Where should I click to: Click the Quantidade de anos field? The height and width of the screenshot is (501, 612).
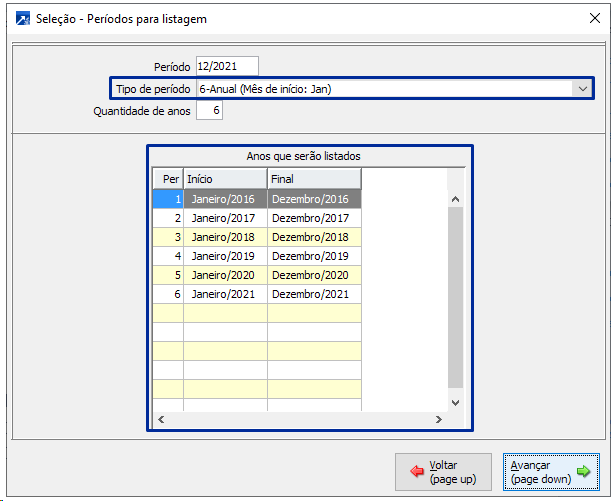[x=210, y=111]
